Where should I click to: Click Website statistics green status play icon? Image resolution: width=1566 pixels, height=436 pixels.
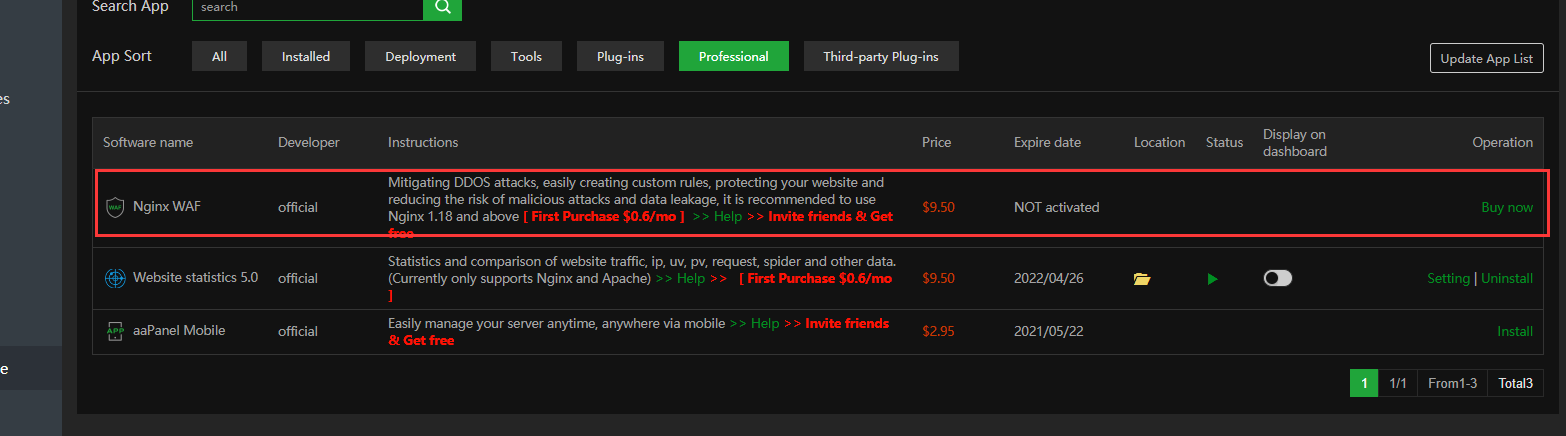(x=1212, y=279)
